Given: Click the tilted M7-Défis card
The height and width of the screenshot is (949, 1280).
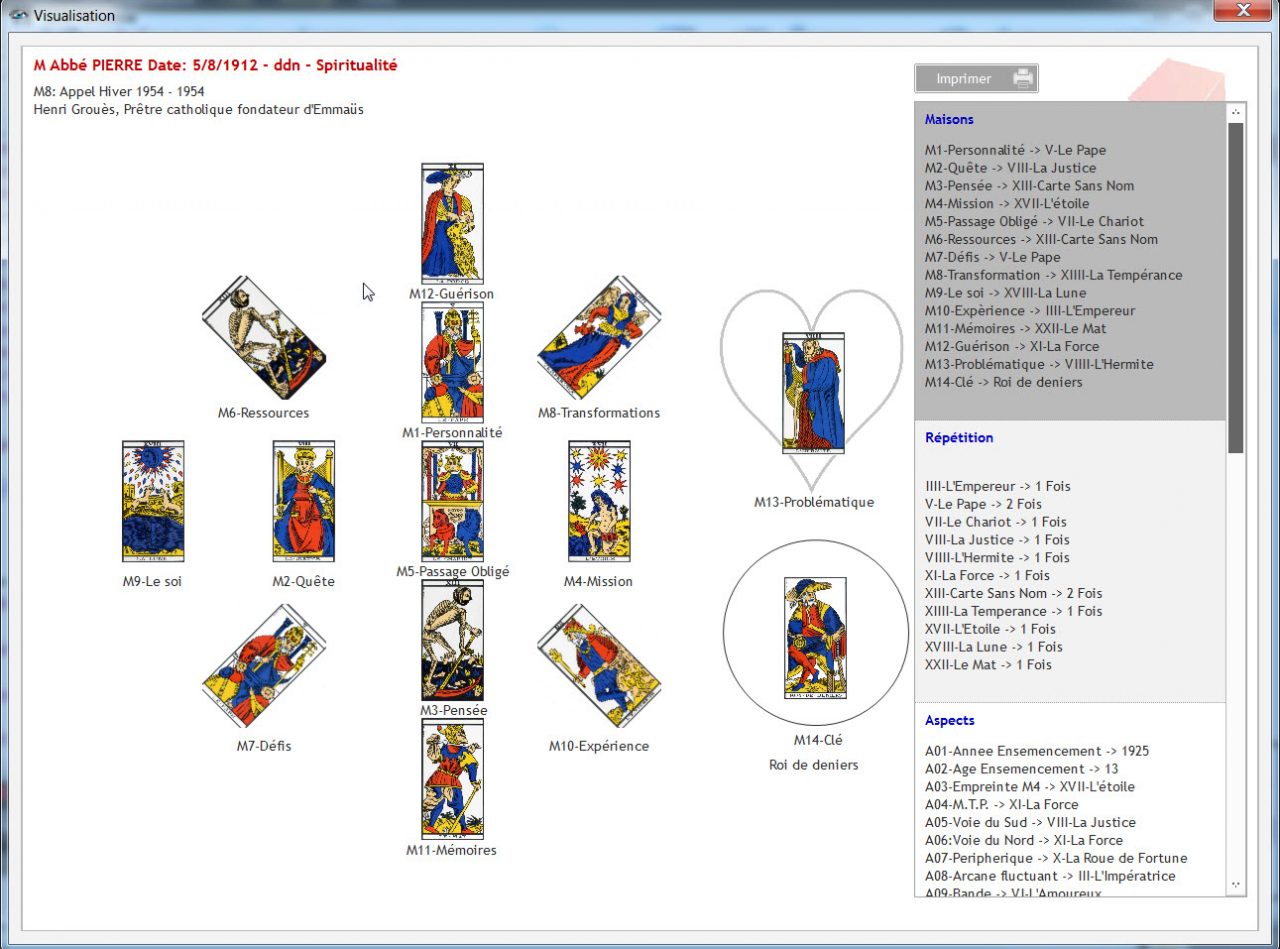Looking at the screenshot, I should 262,667.
